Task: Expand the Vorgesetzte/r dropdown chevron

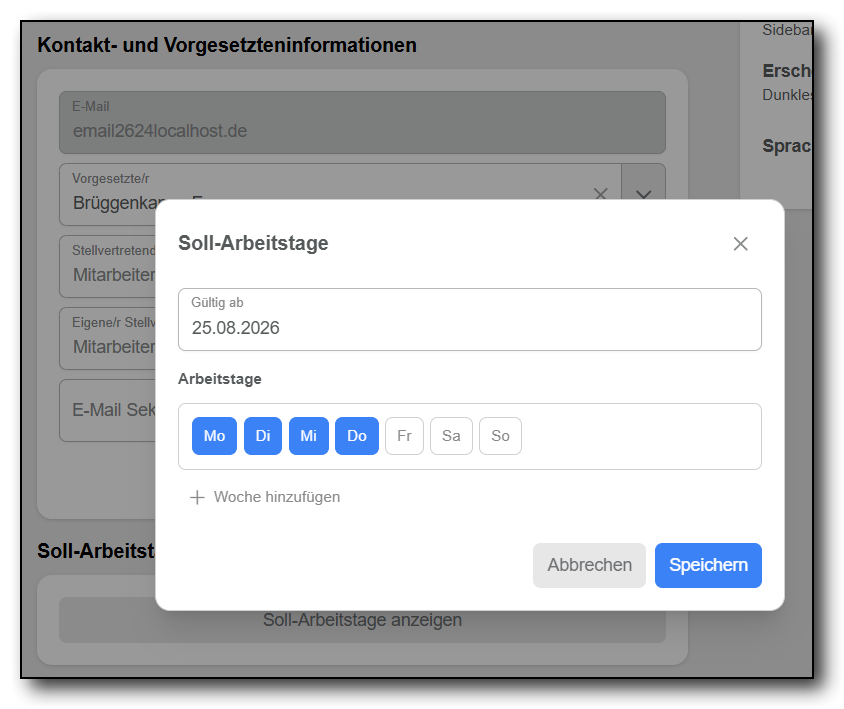Action: 644,194
